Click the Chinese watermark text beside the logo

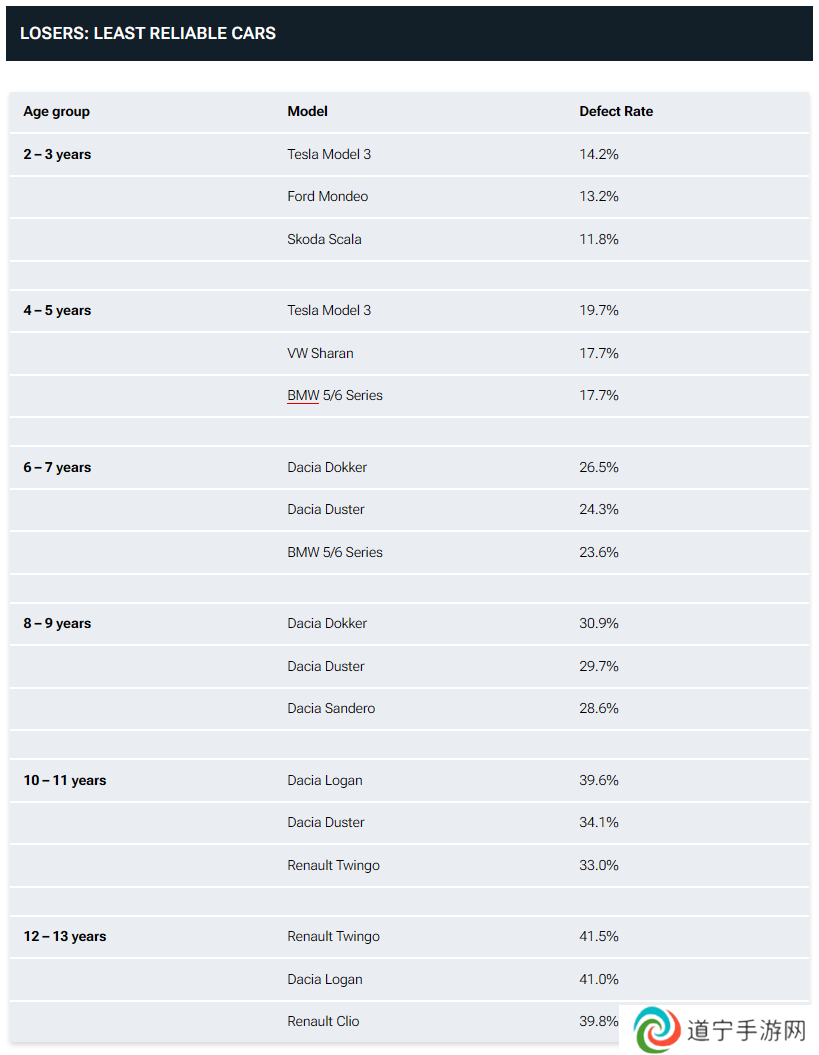(746, 1030)
